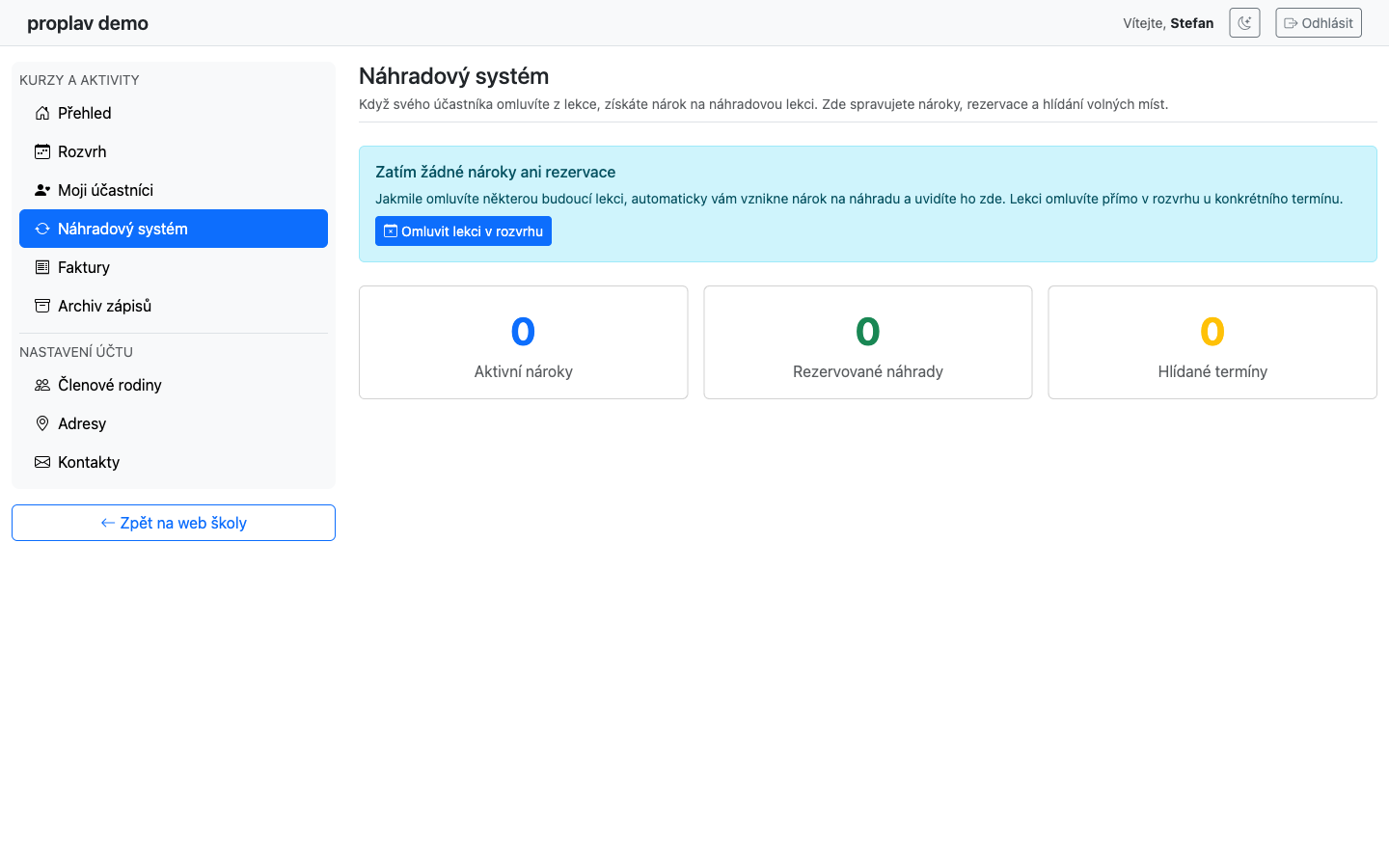
Task: Go to the Adresy settings
Action: (x=174, y=423)
